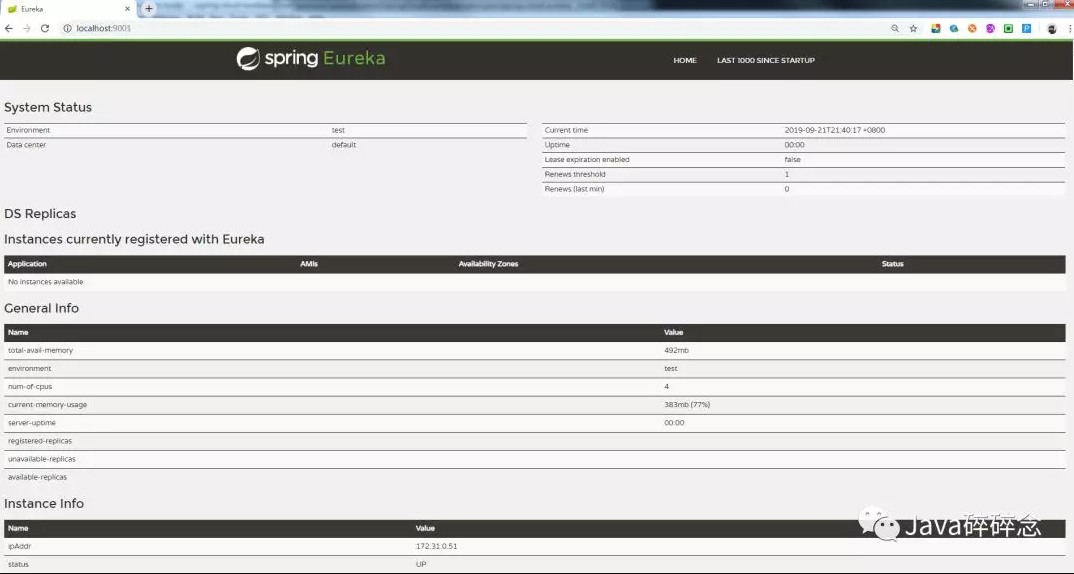1074x574 pixels.
Task: Select the available-replicas row
Action: point(535,477)
